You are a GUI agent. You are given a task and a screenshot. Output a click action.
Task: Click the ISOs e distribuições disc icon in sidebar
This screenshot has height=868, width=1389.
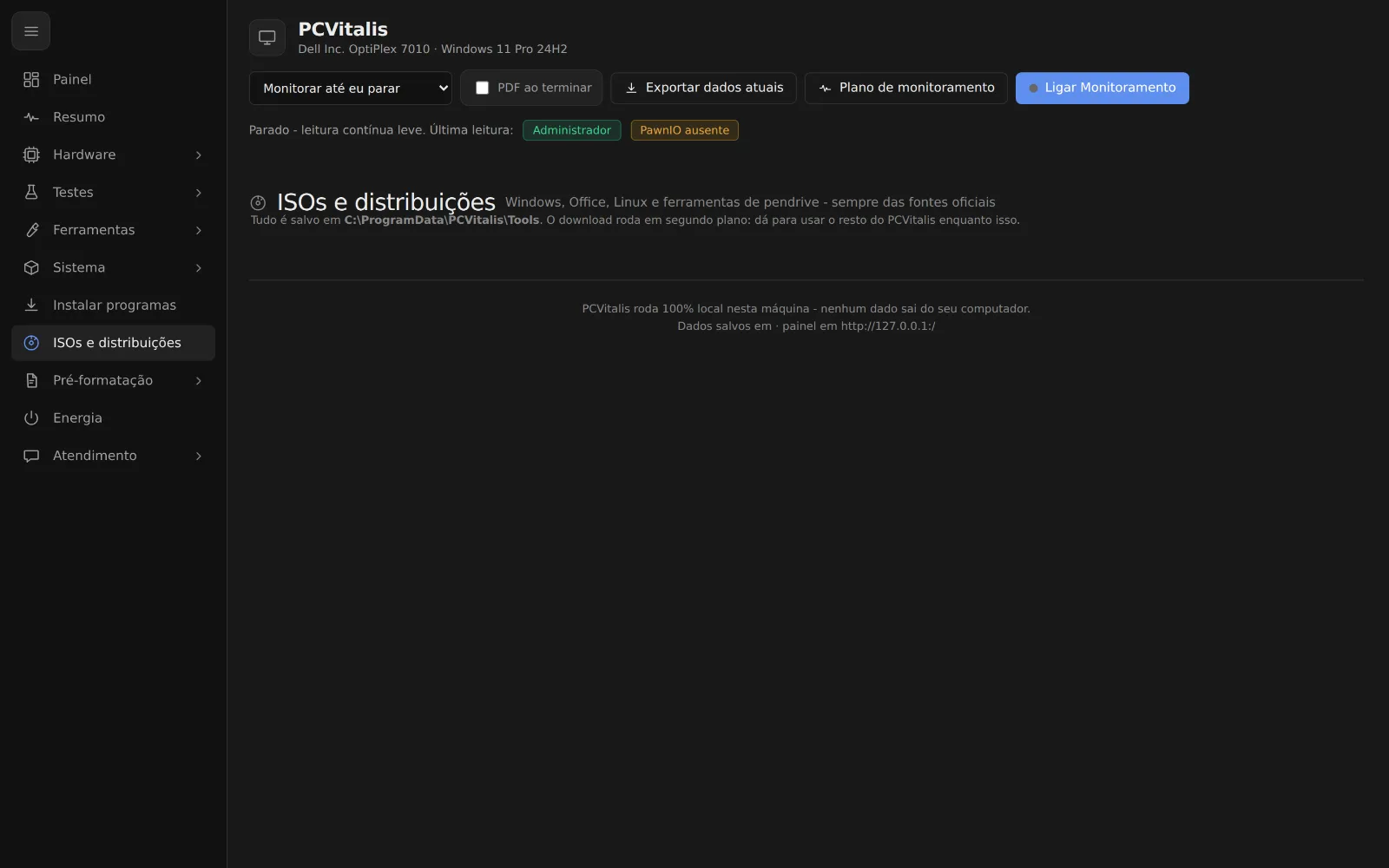31,343
